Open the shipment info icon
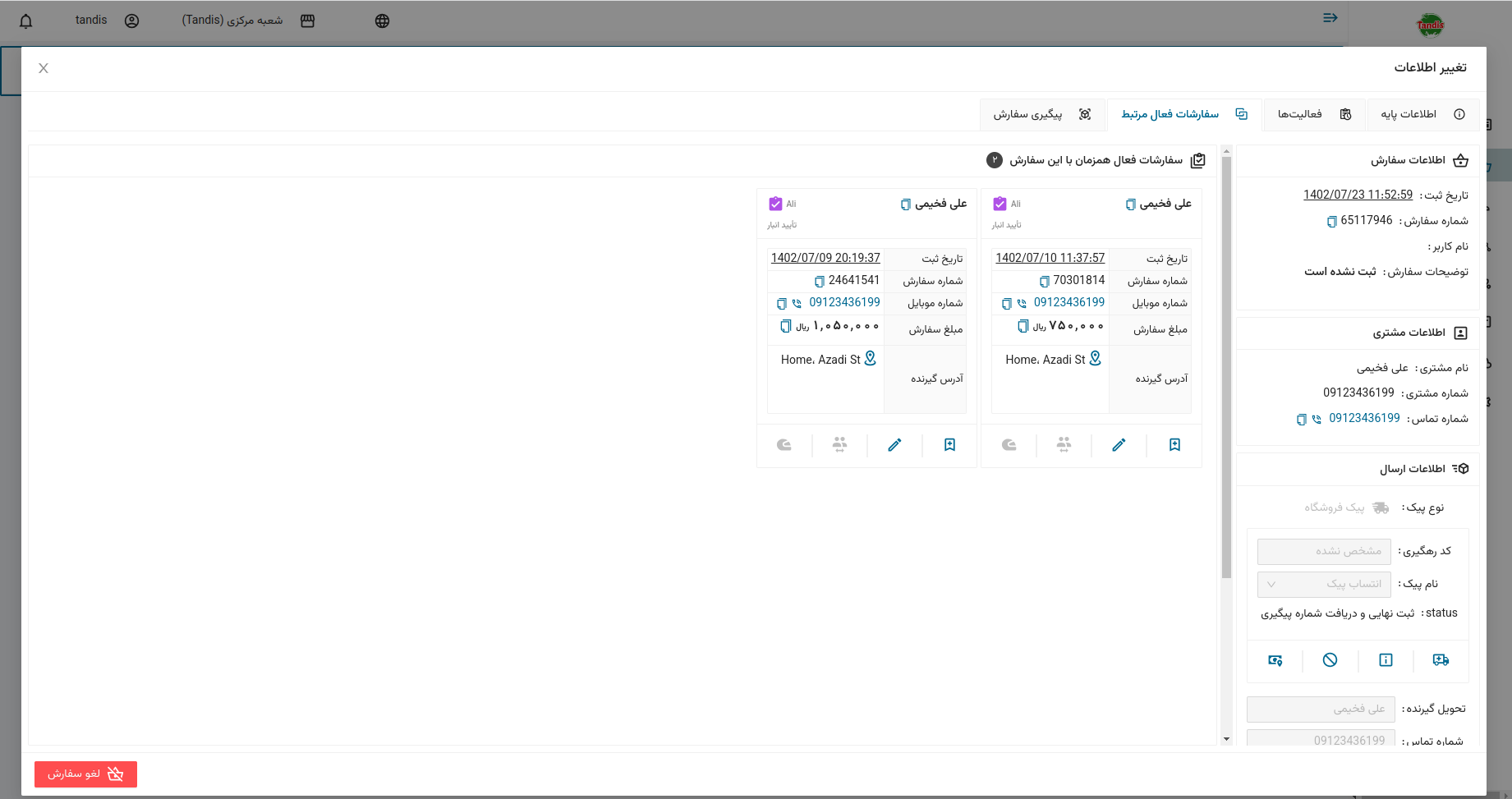The height and width of the screenshot is (799, 1512). (x=1386, y=660)
